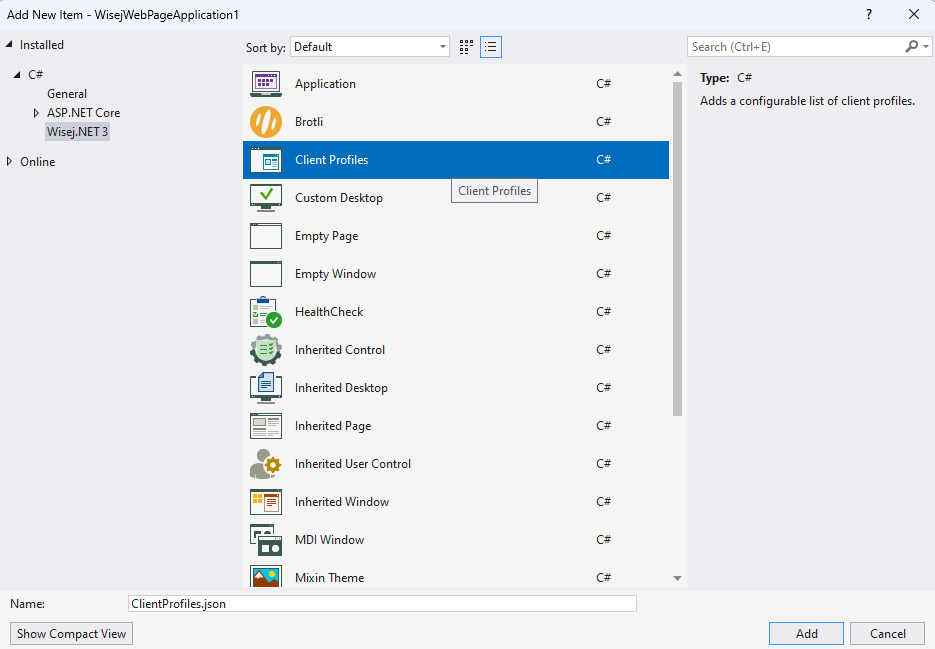Viewport: 935px width, 649px height.
Task: Click the scroll up arrow of template list
Action: [x=677, y=74]
